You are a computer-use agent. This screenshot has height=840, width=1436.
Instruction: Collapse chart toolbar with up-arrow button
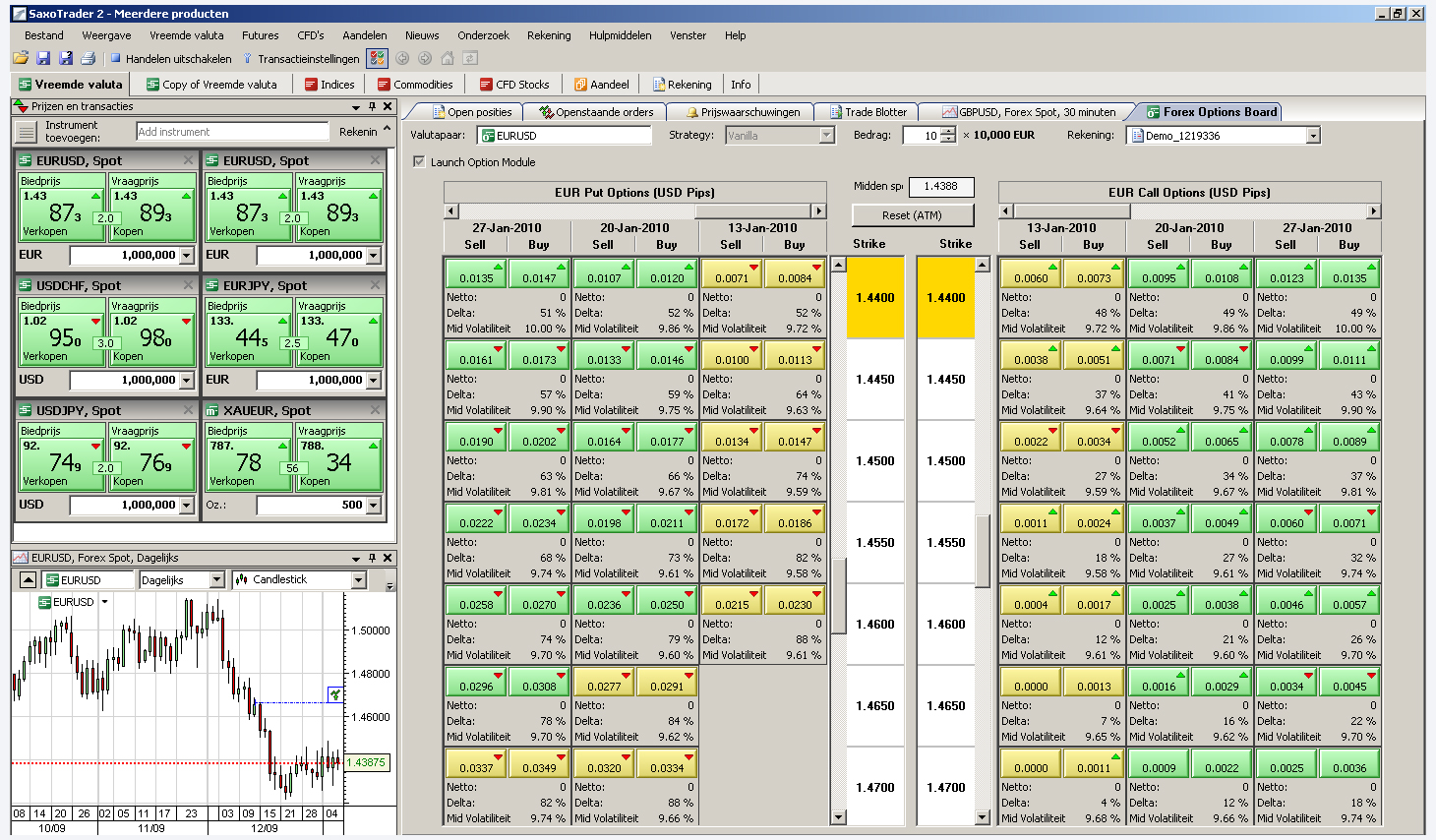28,580
